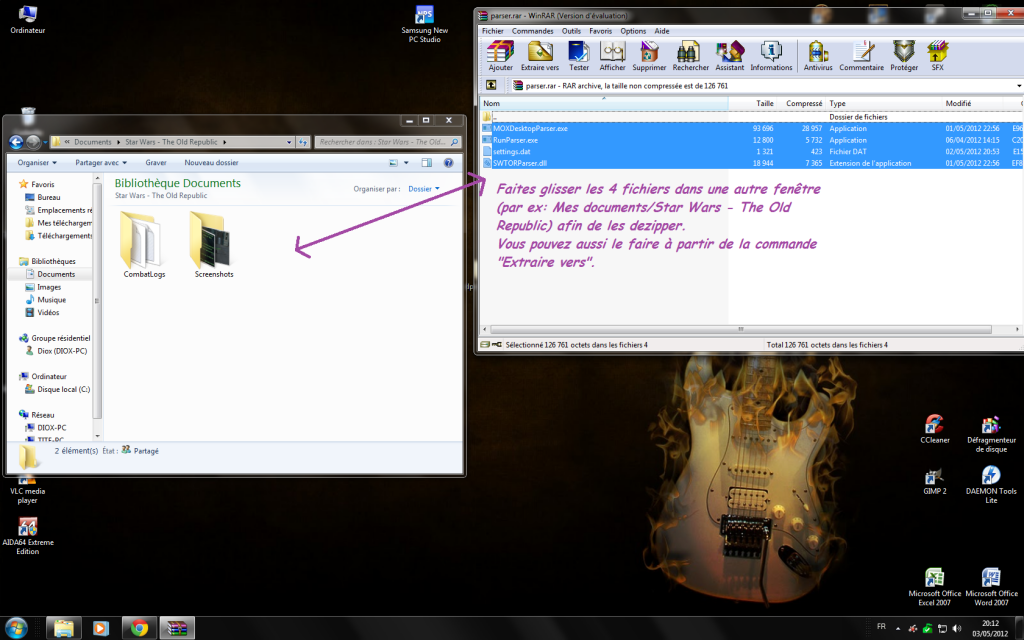Screen dimensions: 1024x640
Task: Select the DAEMON Tools Lite desktop icon
Action: (x=991, y=485)
